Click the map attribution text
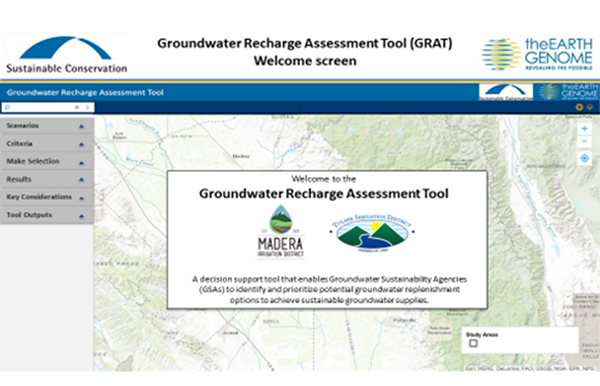 (530, 368)
